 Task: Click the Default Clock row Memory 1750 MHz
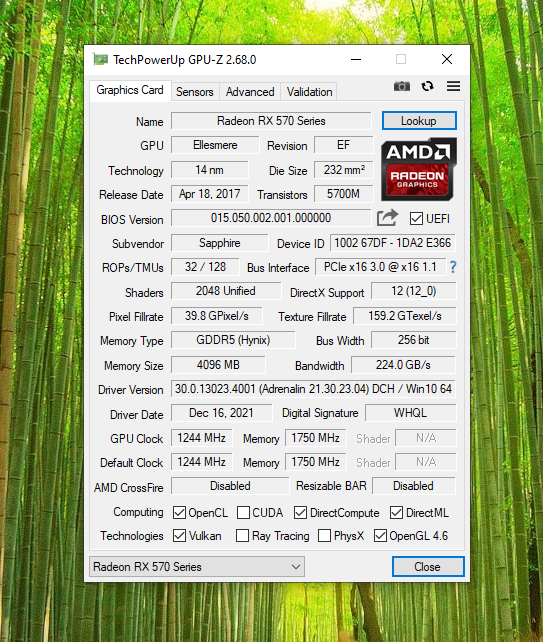point(316,462)
